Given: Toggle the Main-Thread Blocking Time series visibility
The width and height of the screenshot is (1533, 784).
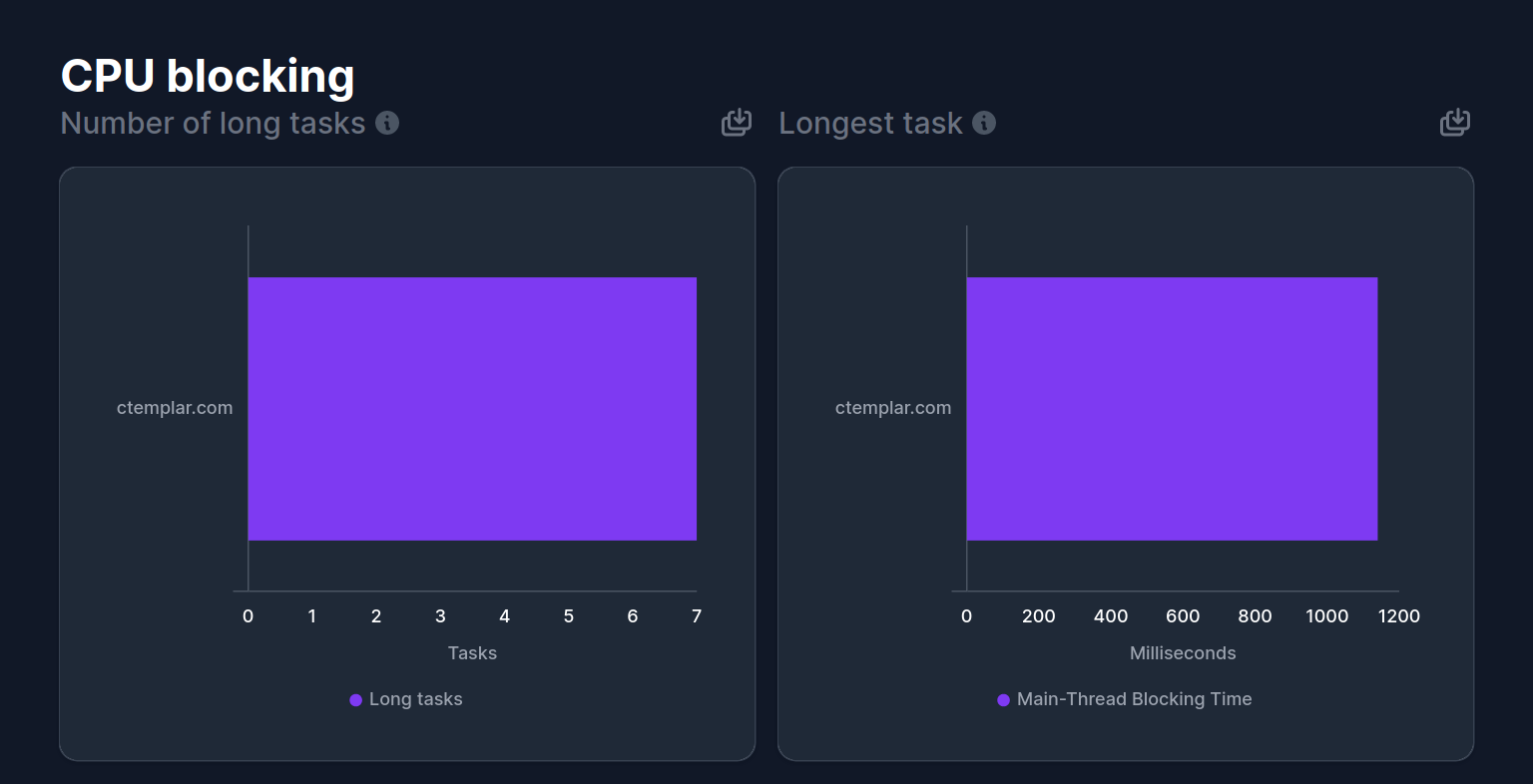Looking at the screenshot, I should click(1125, 699).
